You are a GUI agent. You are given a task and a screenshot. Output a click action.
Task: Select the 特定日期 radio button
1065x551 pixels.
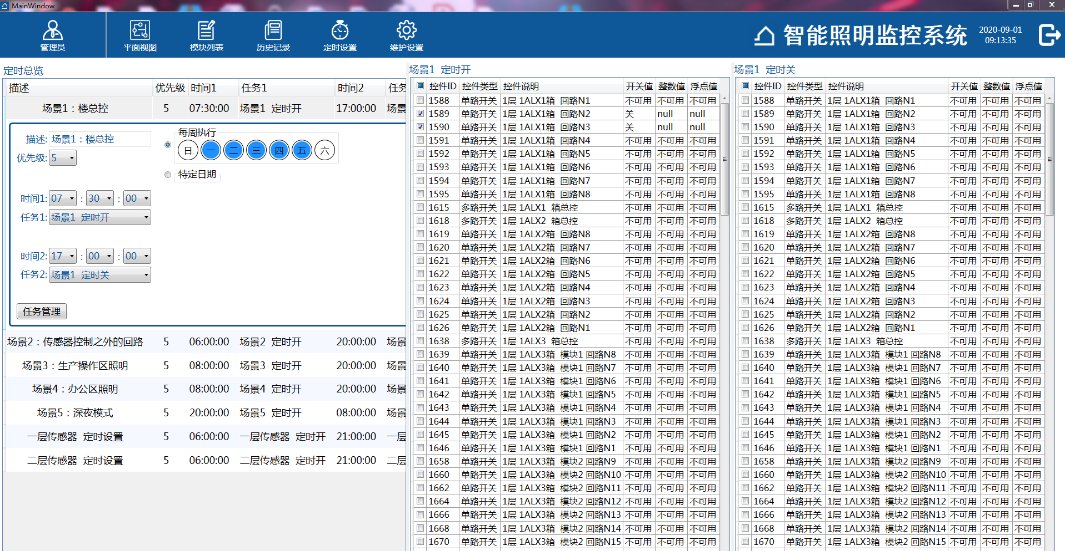point(168,175)
